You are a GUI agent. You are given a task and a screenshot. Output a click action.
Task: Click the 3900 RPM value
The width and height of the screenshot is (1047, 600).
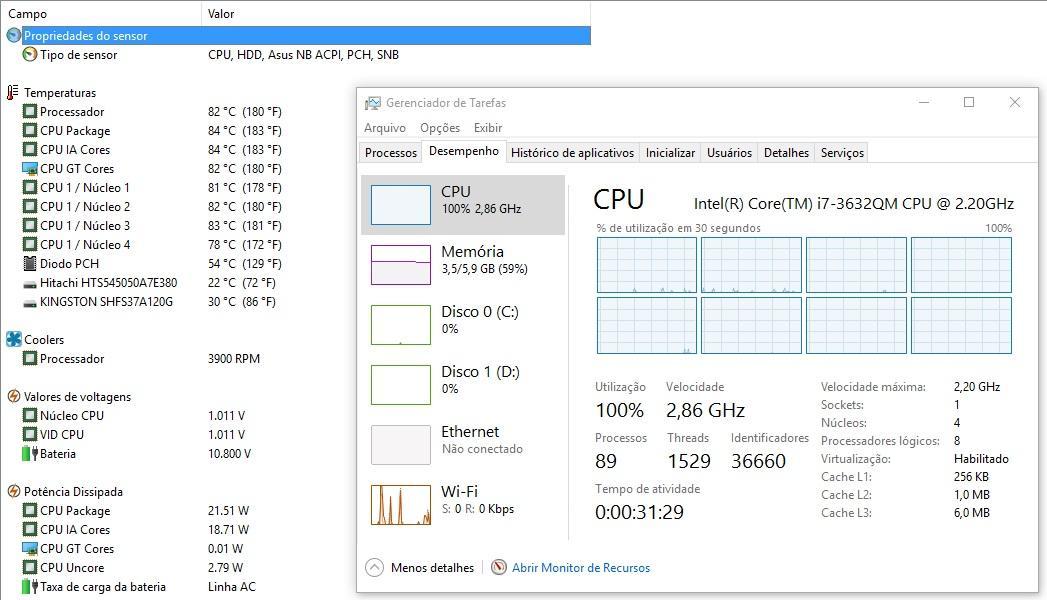pyautogui.click(x=234, y=358)
